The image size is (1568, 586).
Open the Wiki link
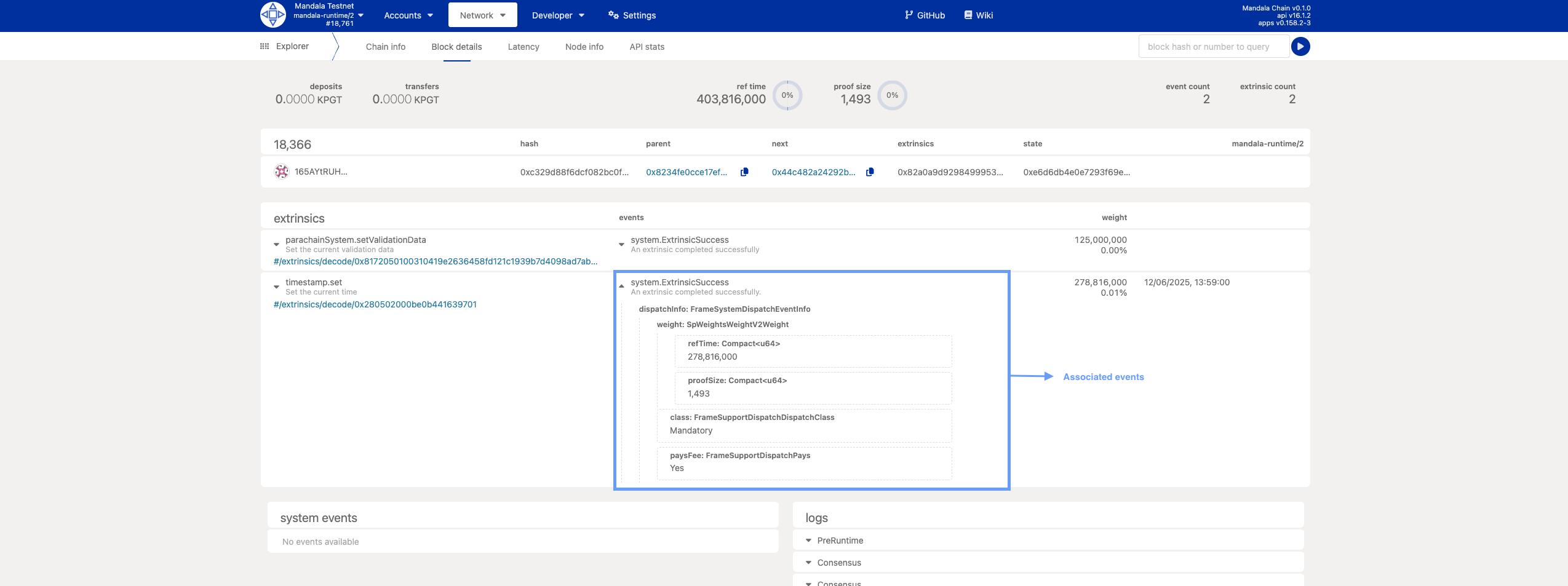point(978,15)
